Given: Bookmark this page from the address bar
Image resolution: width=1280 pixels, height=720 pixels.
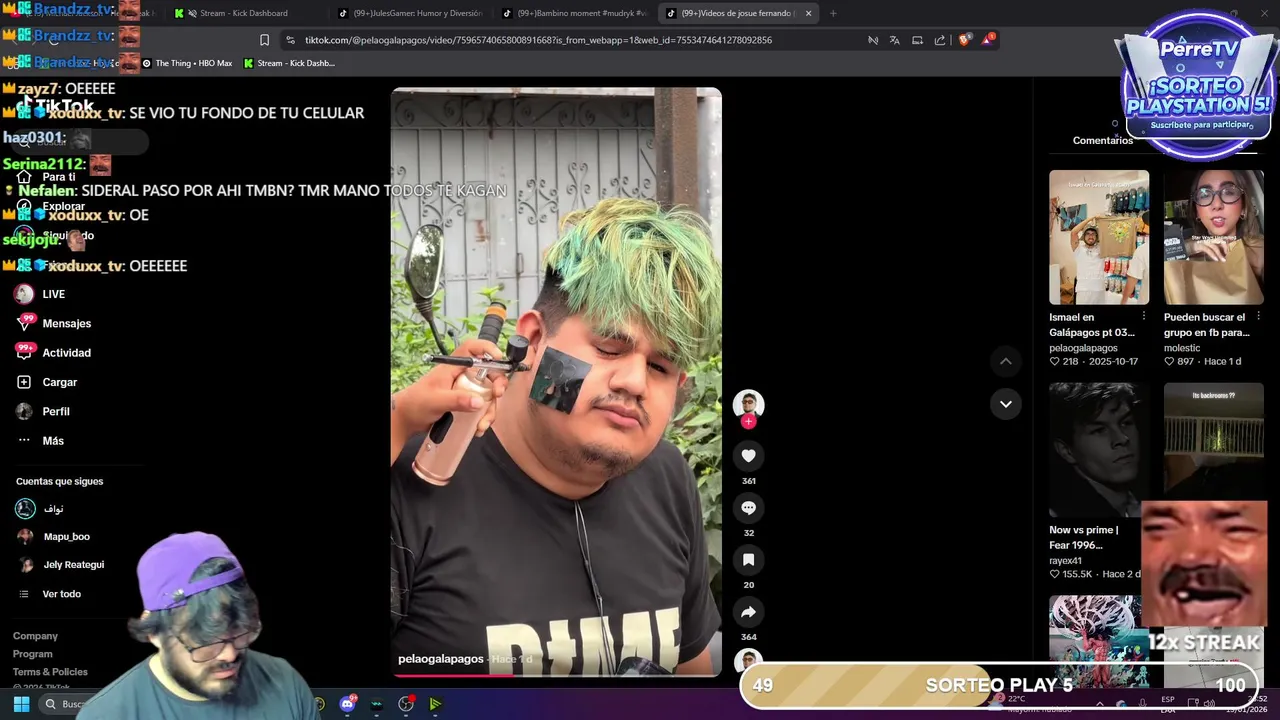Looking at the screenshot, I should 264,40.
